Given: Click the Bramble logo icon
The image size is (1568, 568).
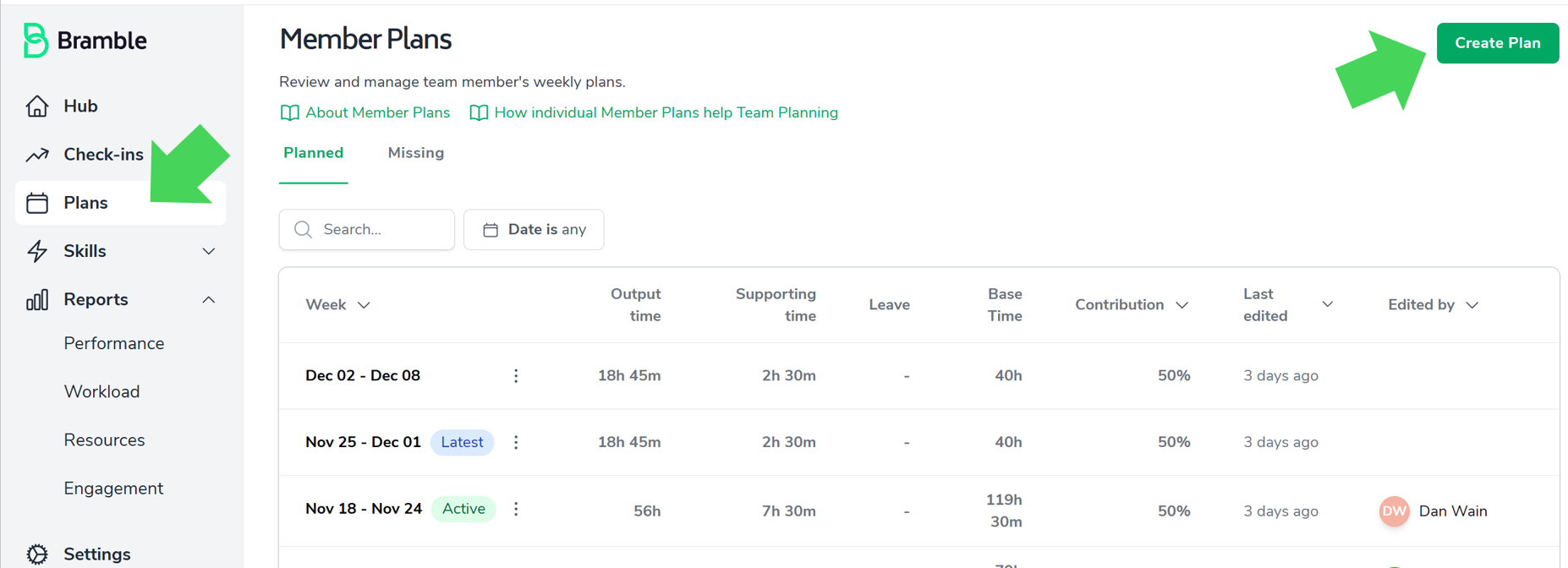Looking at the screenshot, I should [x=36, y=41].
